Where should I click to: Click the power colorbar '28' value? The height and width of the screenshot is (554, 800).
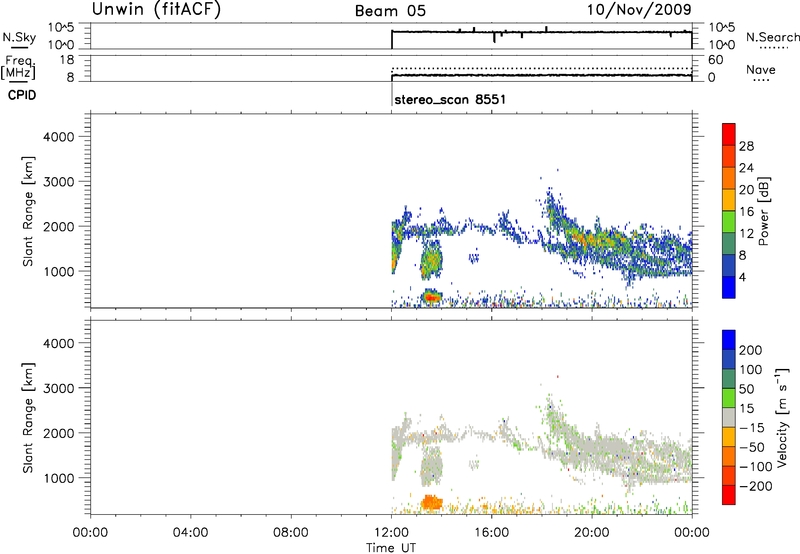[x=746, y=146]
